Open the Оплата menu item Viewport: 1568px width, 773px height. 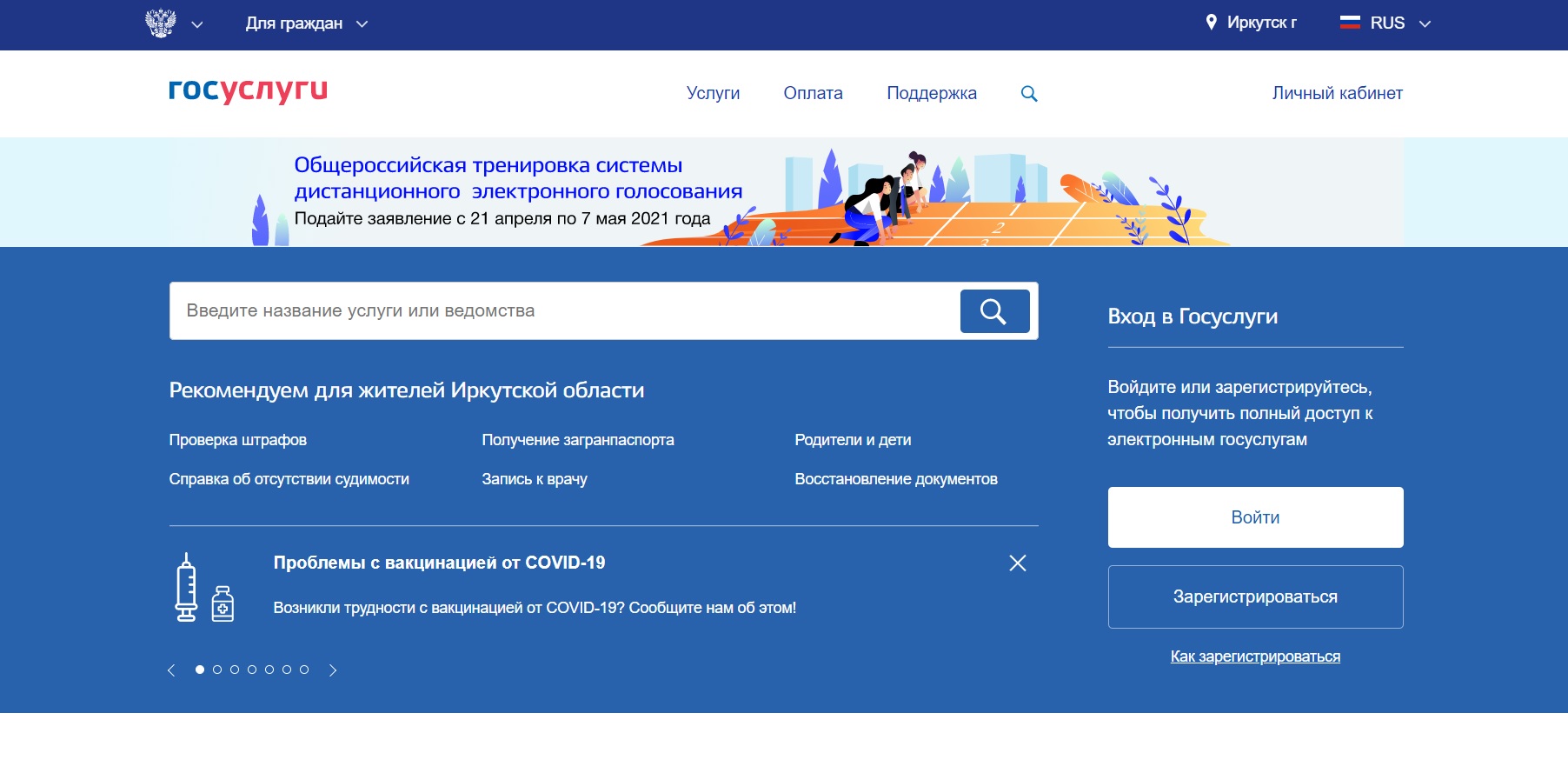pyautogui.click(x=813, y=93)
